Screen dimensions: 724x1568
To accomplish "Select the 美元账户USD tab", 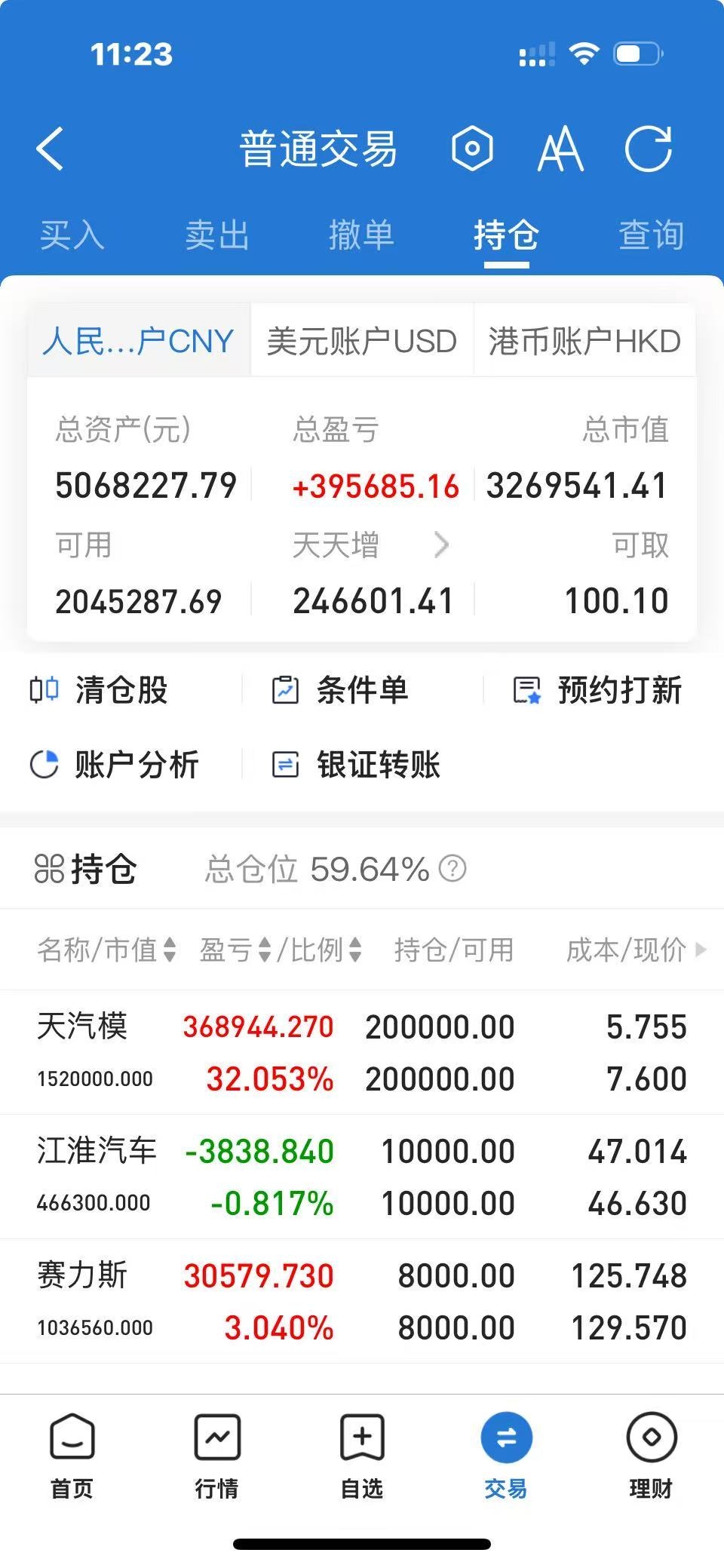I will 362,341.
